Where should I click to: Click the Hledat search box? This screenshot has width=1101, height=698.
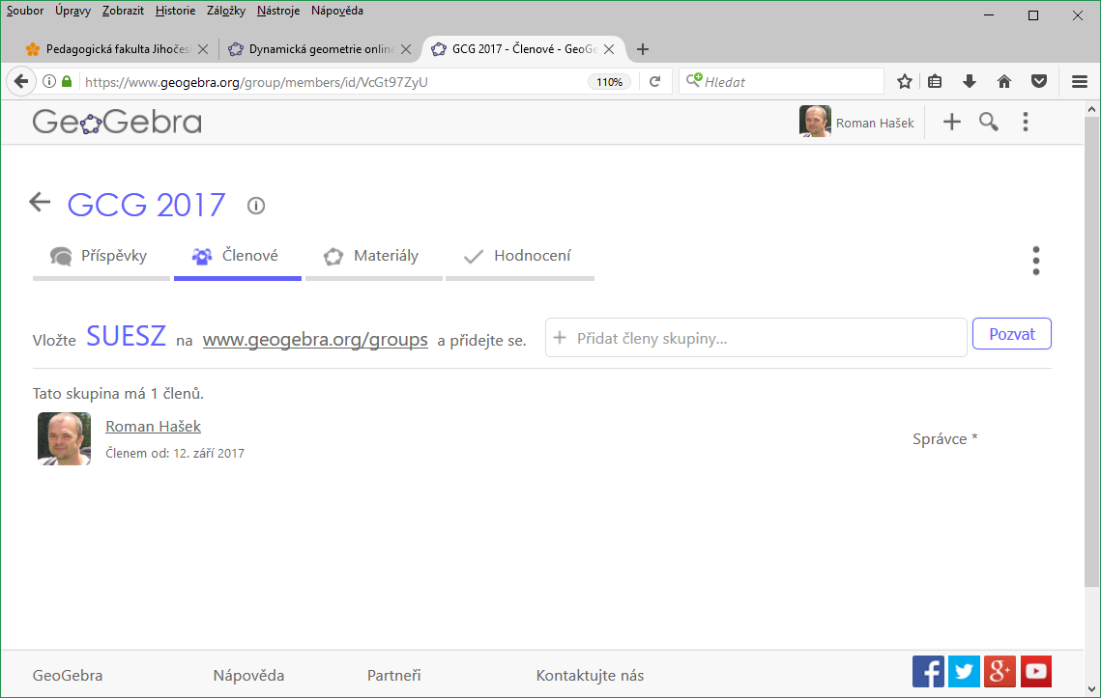pos(782,81)
